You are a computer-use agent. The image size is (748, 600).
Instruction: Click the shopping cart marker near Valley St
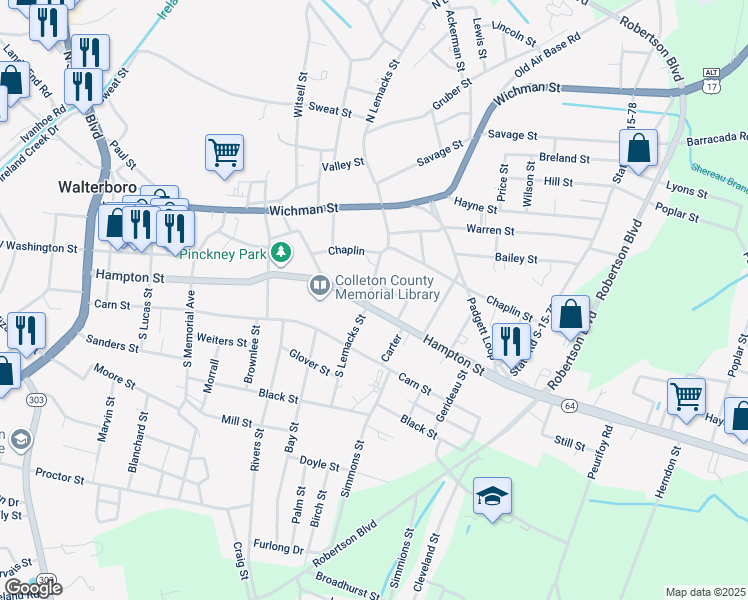(x=225, y=153)
